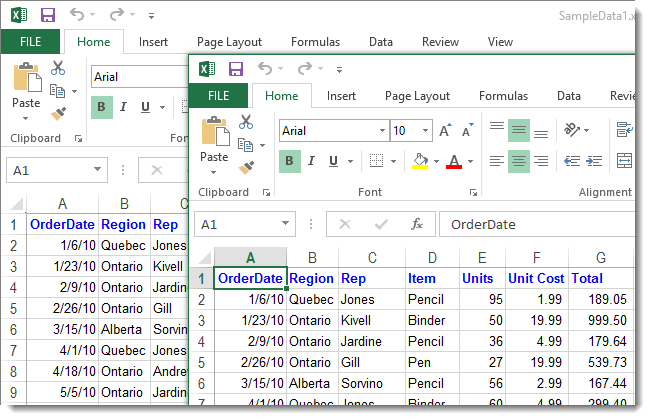
Task: Switch to View tab in back window
Action: point(499,42)
